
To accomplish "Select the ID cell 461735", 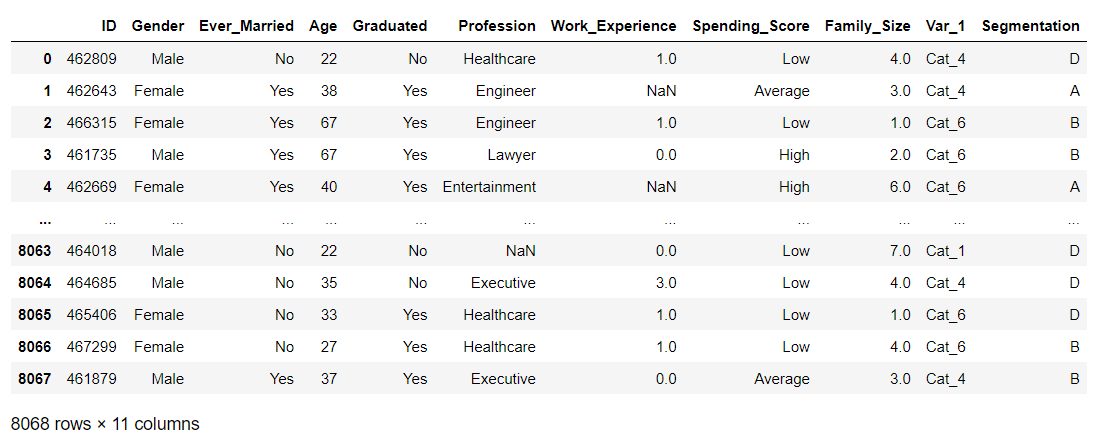I will pyautogui.click(x=92, y=155).
